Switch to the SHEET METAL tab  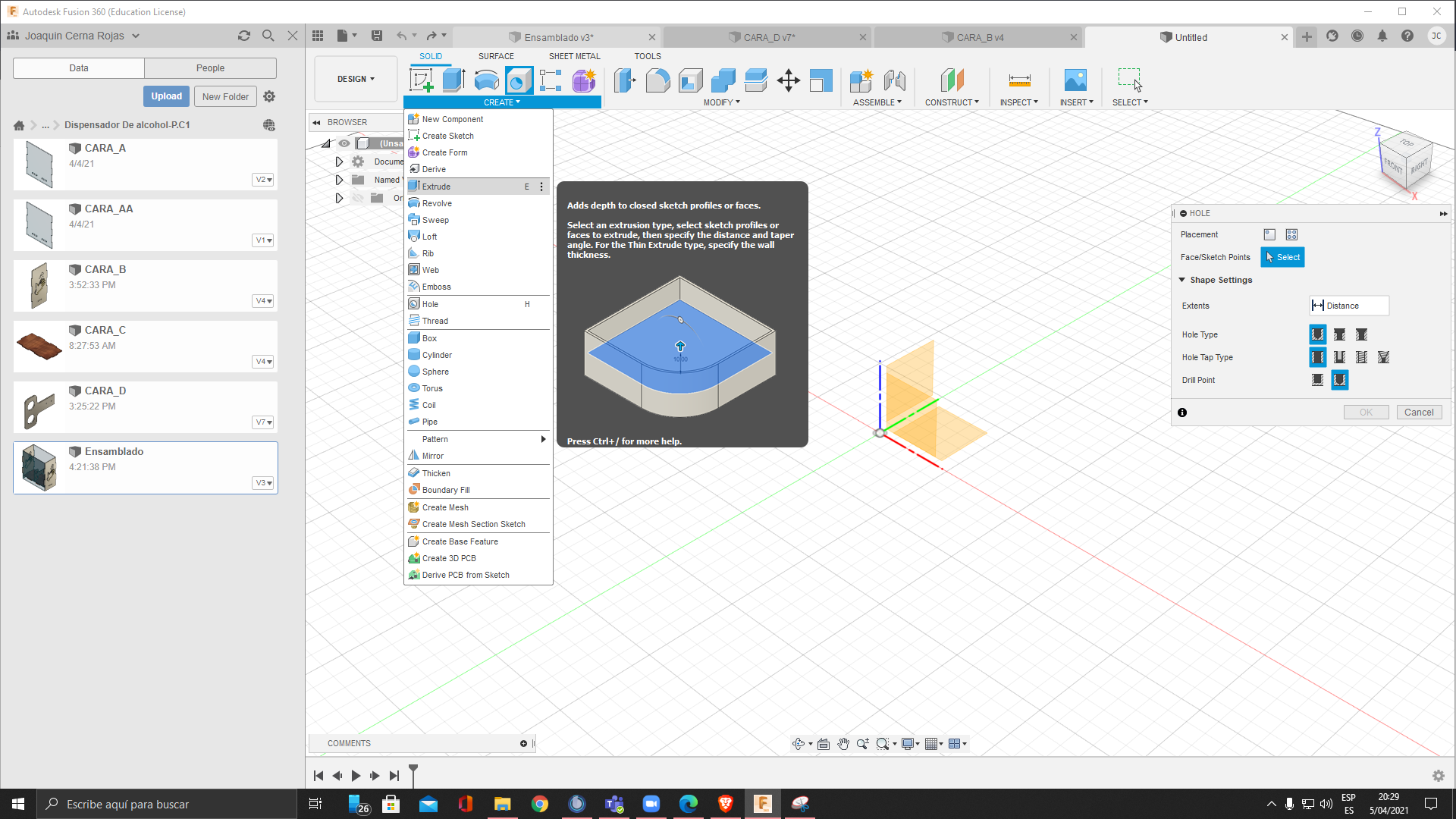click(x=574, y=56)
